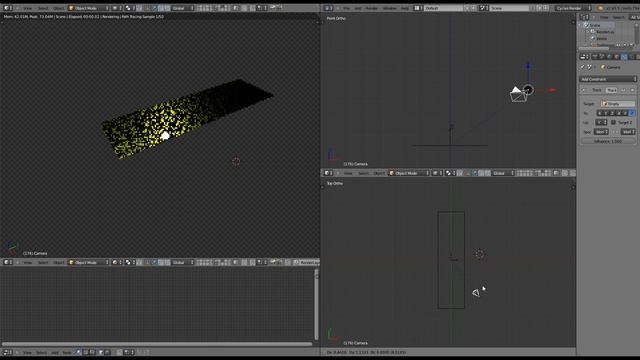Set To axis to -X
The width and height of the screenshot is (640, 360).
pyautogui.click(x=619, y=113)
